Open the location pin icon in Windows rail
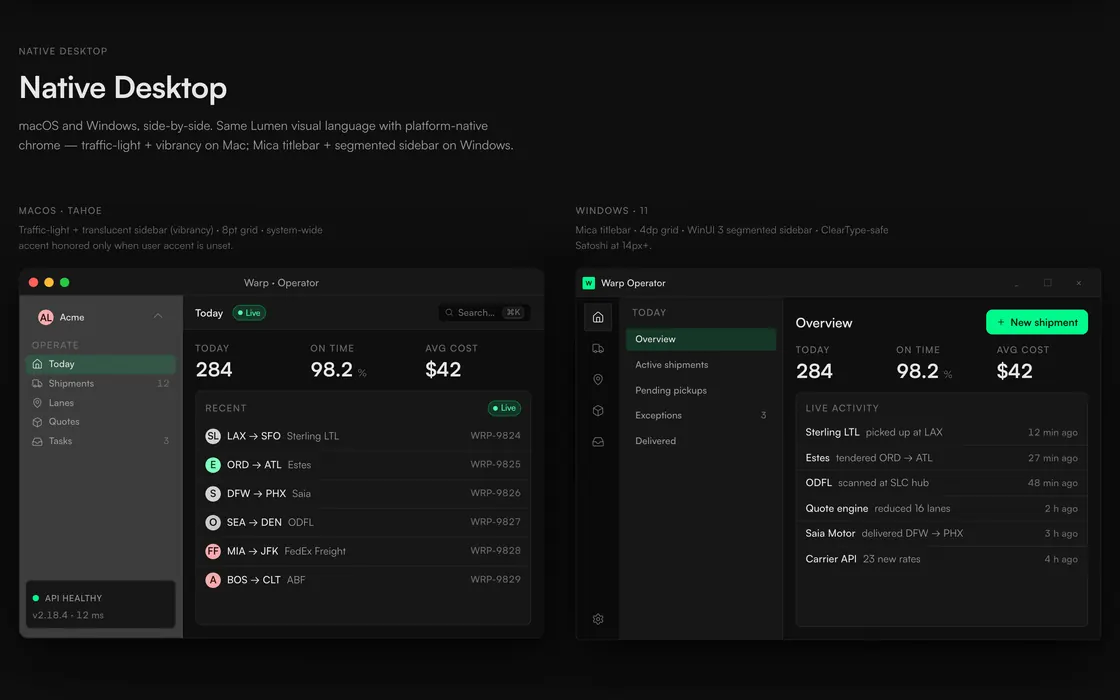The height and width of the screenshot is (700, 1120). tap(598, 379)
